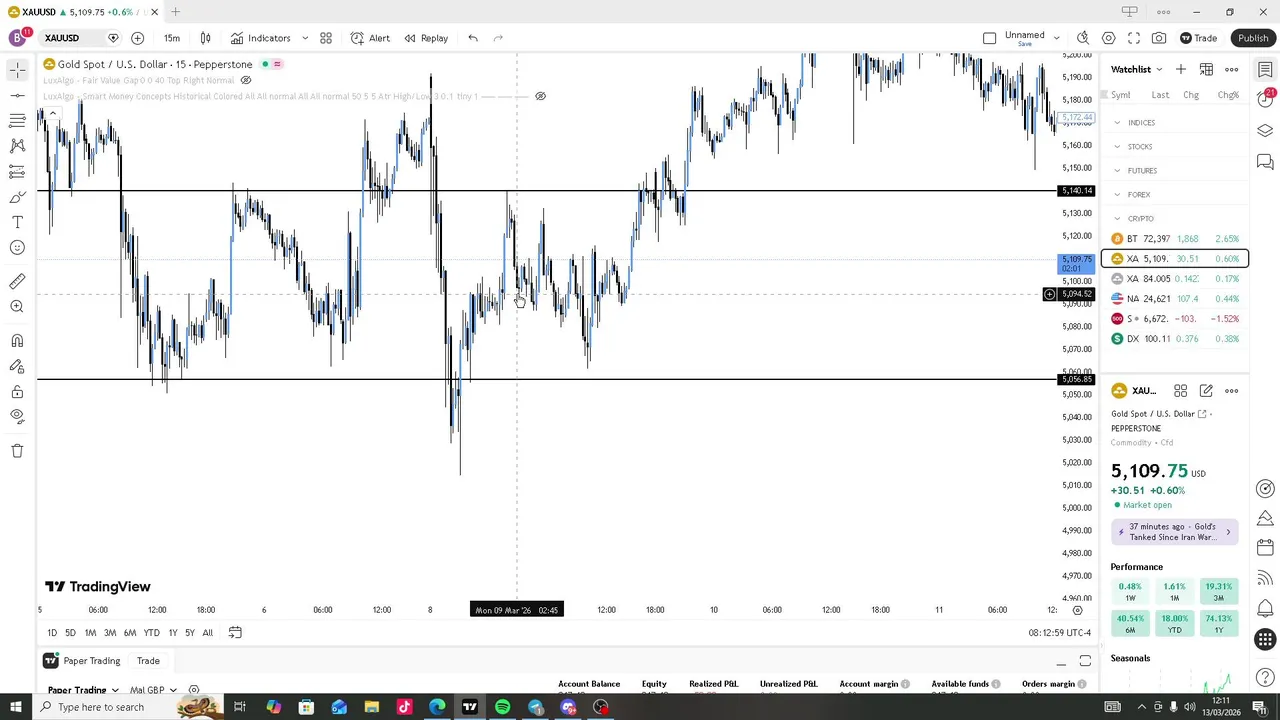Select the text annotation tool

click(x=17, y=222)
